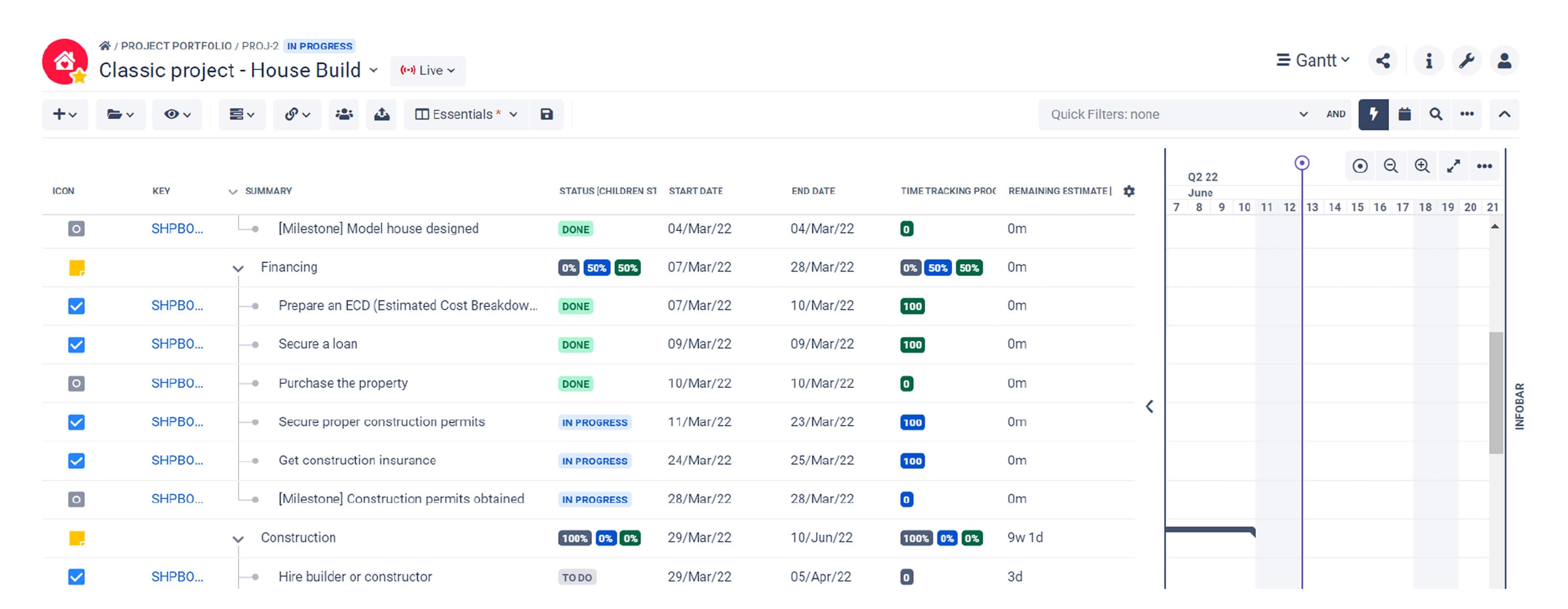This screenshot has width=1568, height=609.
Task: Click the team members icon
Action: [x=344, y=114]
